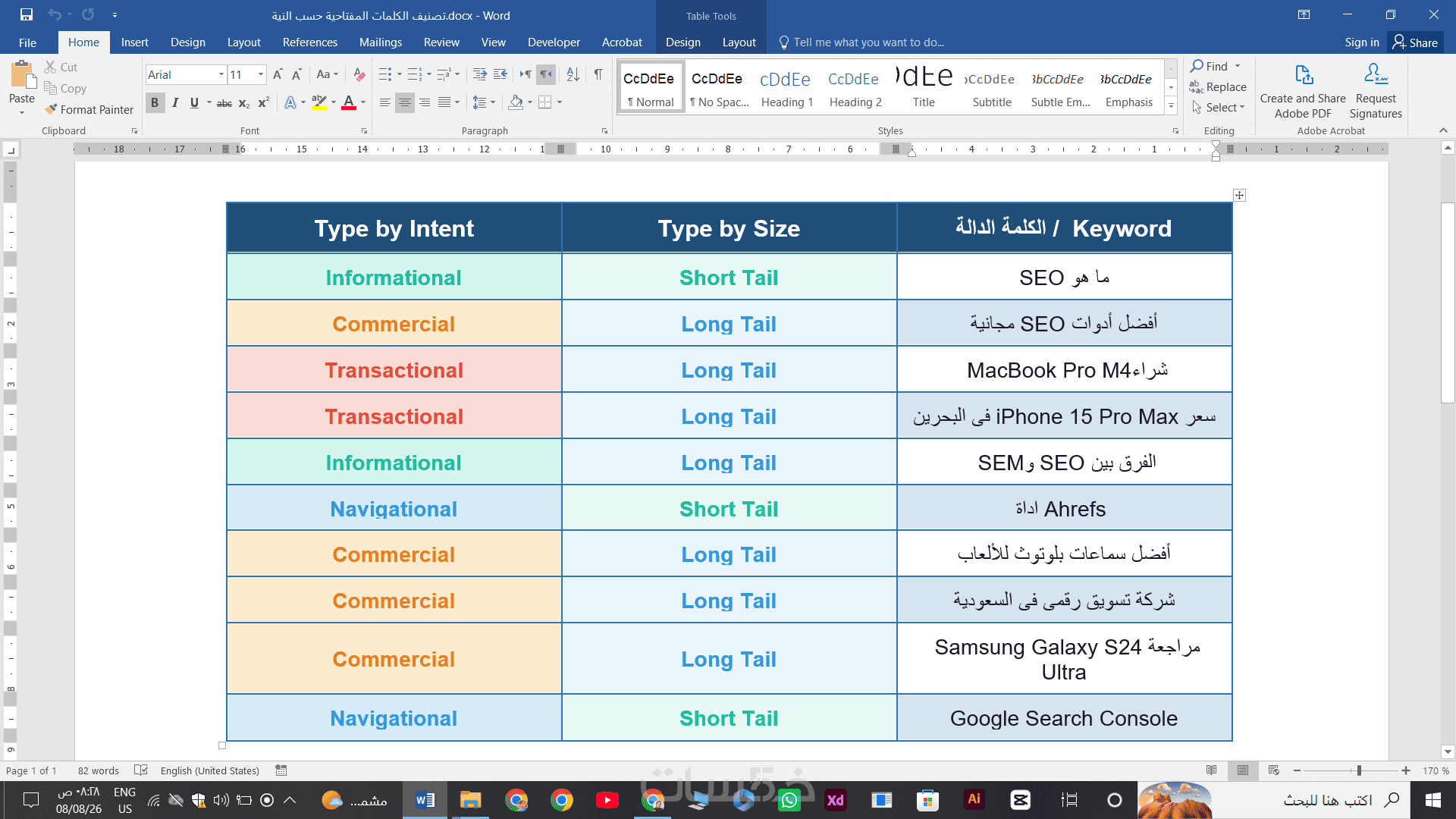The height and width of the screenshot is (819, 1456).
Task: Click the Windows Start button
Action: point(1433,800)
